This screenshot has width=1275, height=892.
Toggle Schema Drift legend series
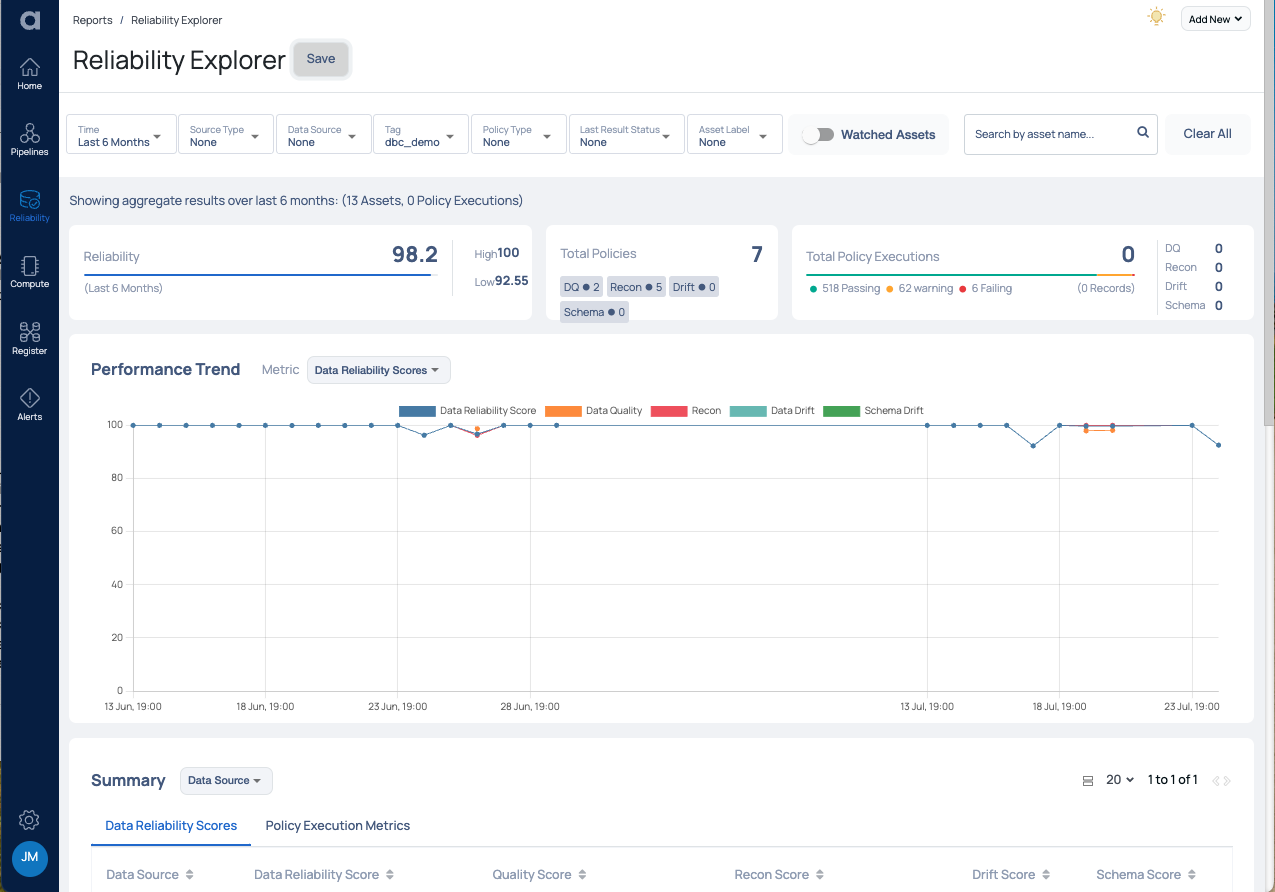873,411
